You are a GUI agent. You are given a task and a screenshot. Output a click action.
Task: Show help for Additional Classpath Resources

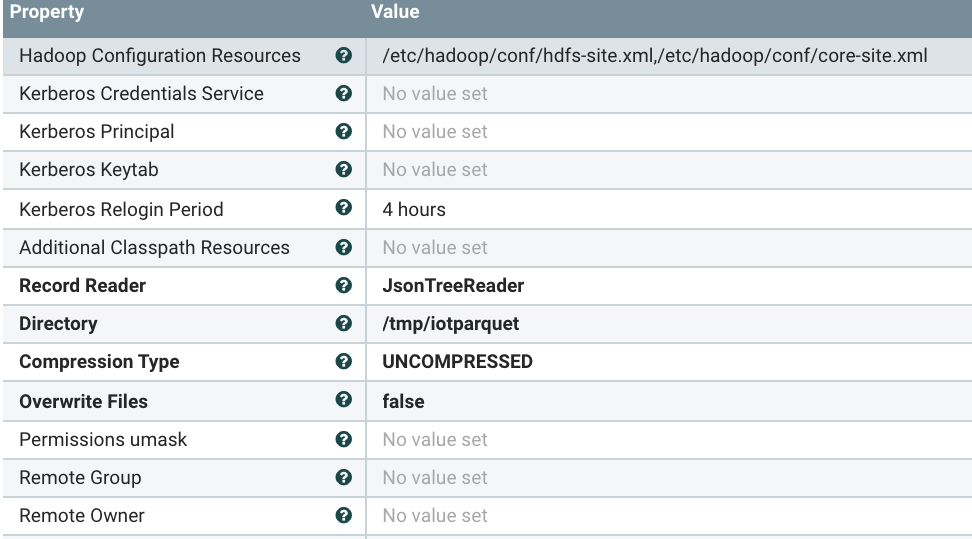tap(343, 247)
